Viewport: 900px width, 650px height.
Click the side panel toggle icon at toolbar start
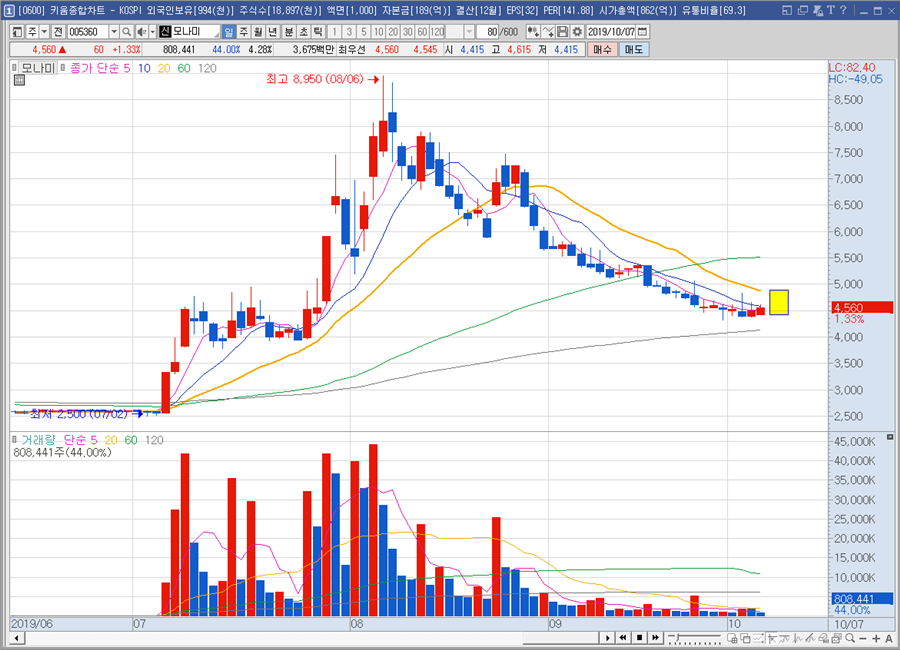[x=17, y=32]
